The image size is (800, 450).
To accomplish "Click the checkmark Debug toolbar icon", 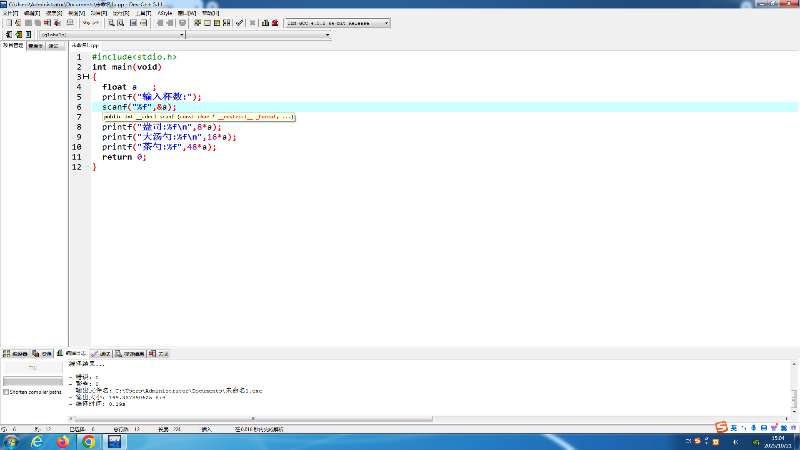I will (239, 23).
